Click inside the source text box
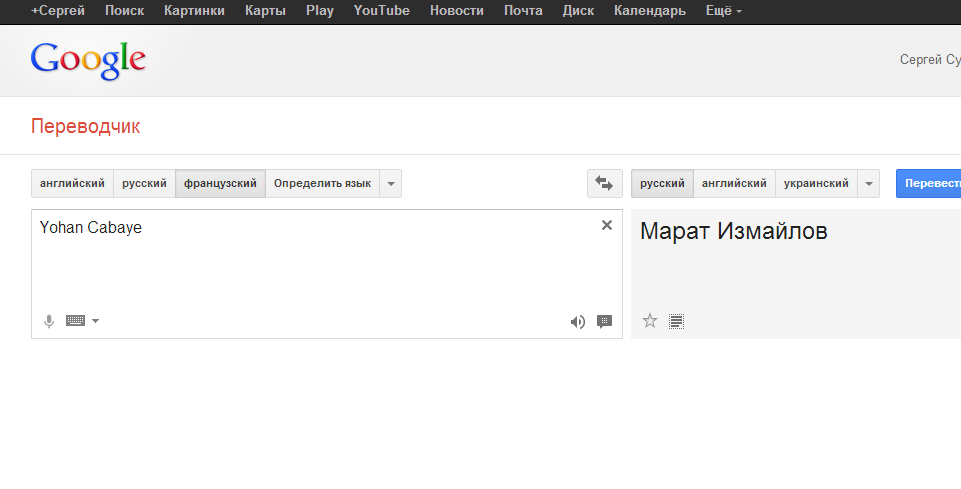 (x=327, y=274)
